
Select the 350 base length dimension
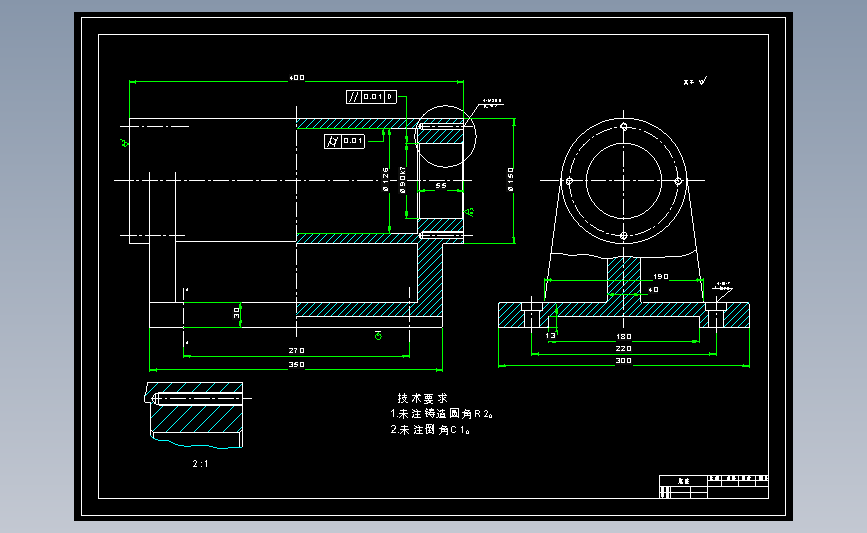pyautogui.click(x=296, y=364)
